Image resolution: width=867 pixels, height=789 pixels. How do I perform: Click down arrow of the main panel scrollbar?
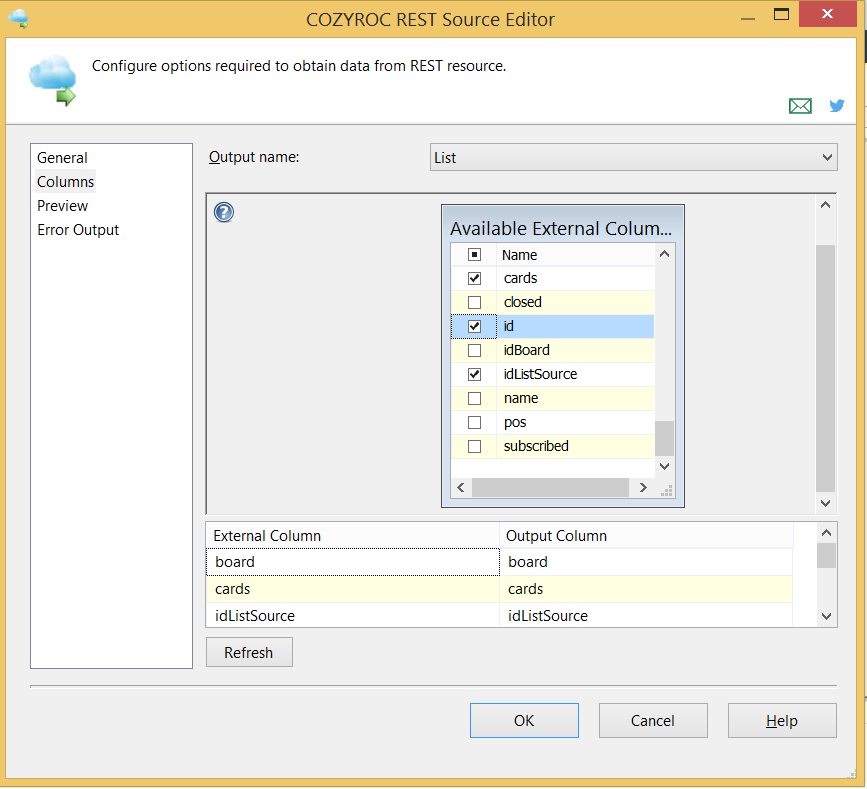coord(826,503)
